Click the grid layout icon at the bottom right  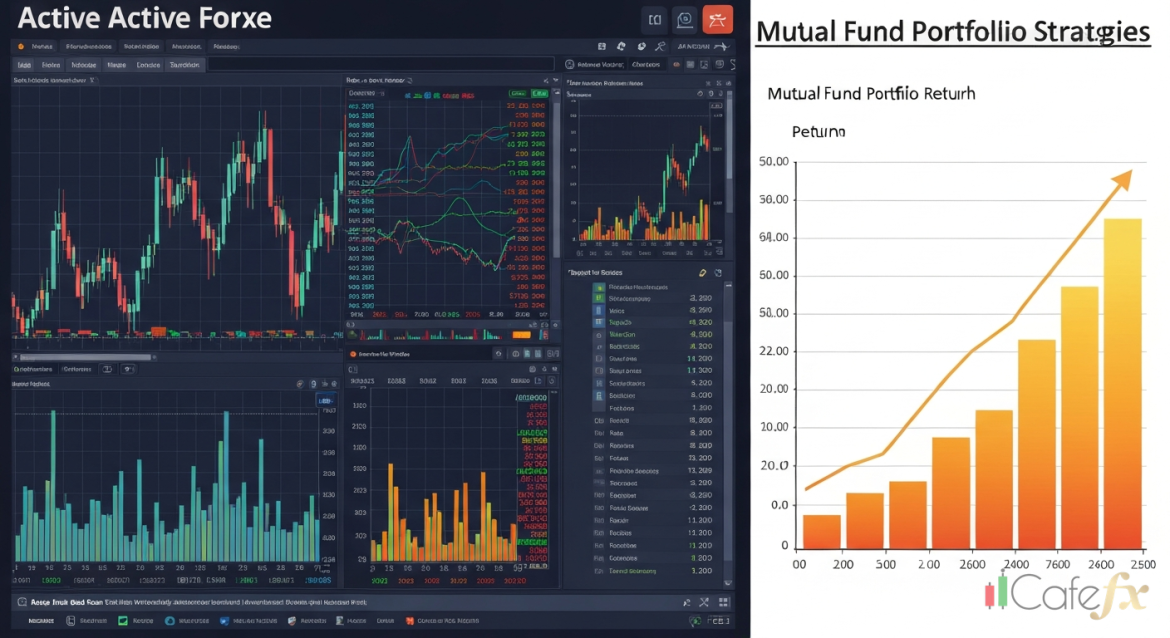coord(723,603)
